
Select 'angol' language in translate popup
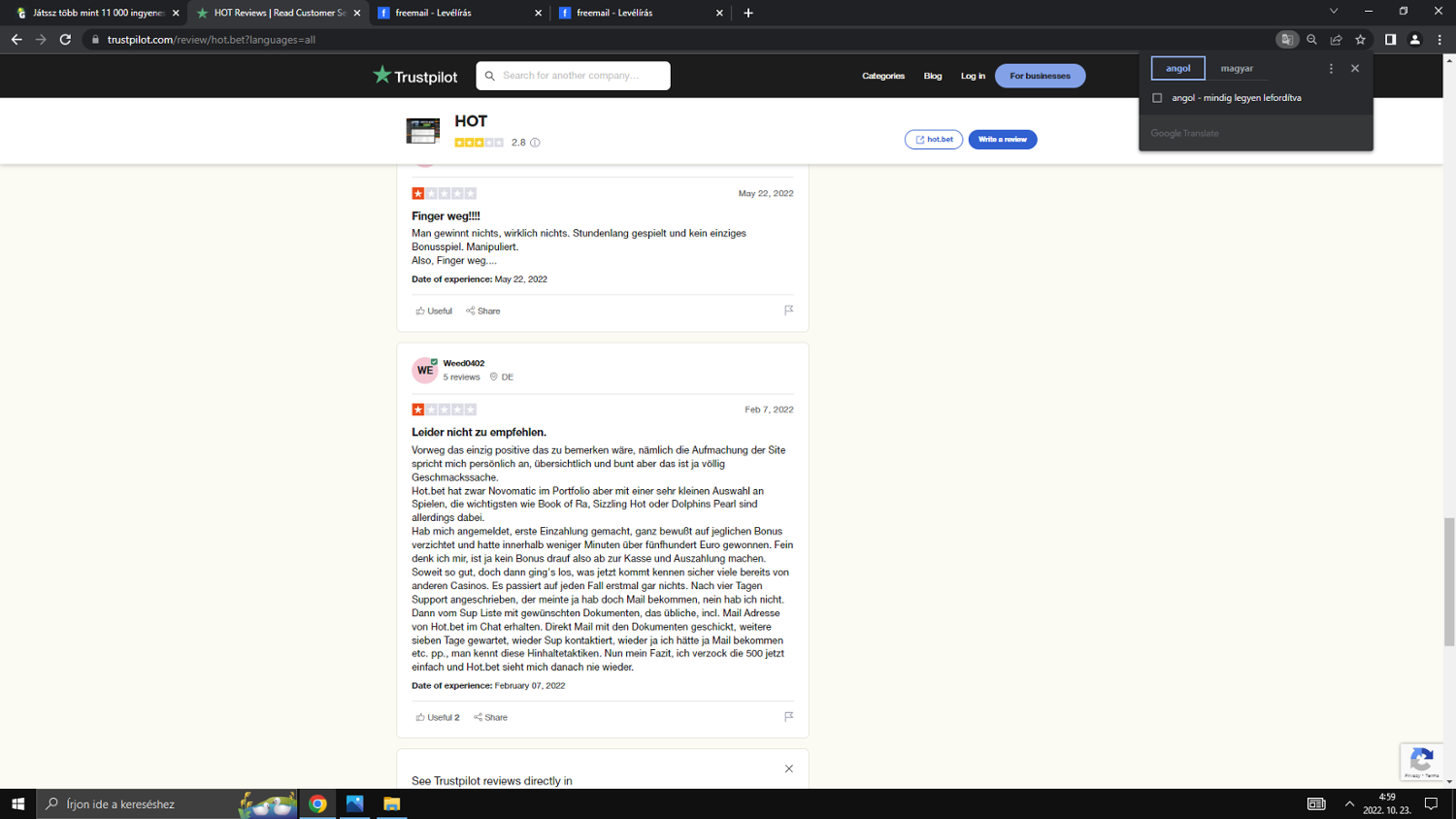tap(1178, 68)
